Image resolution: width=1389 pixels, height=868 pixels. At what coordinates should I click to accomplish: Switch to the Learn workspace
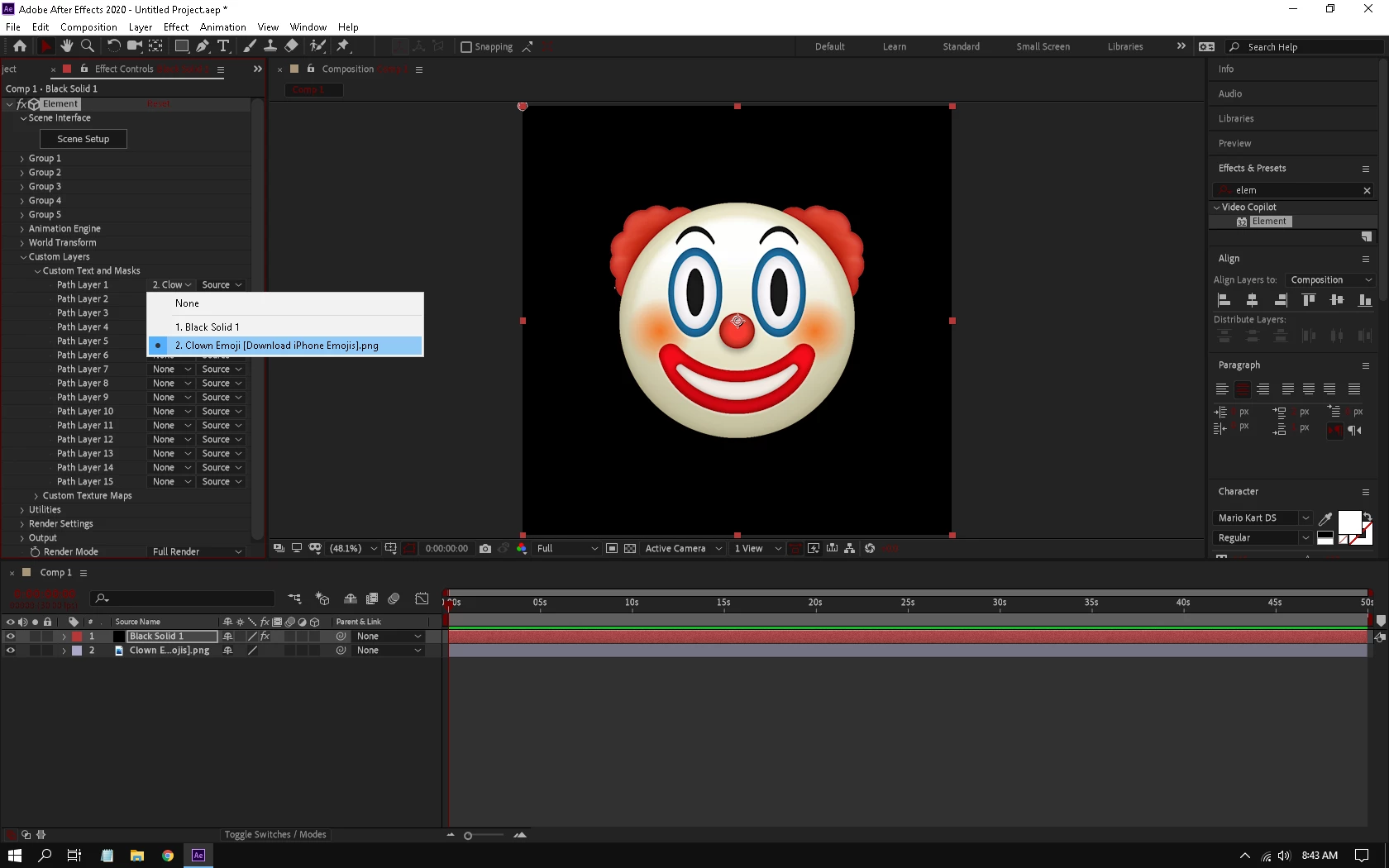click(895, 47)
